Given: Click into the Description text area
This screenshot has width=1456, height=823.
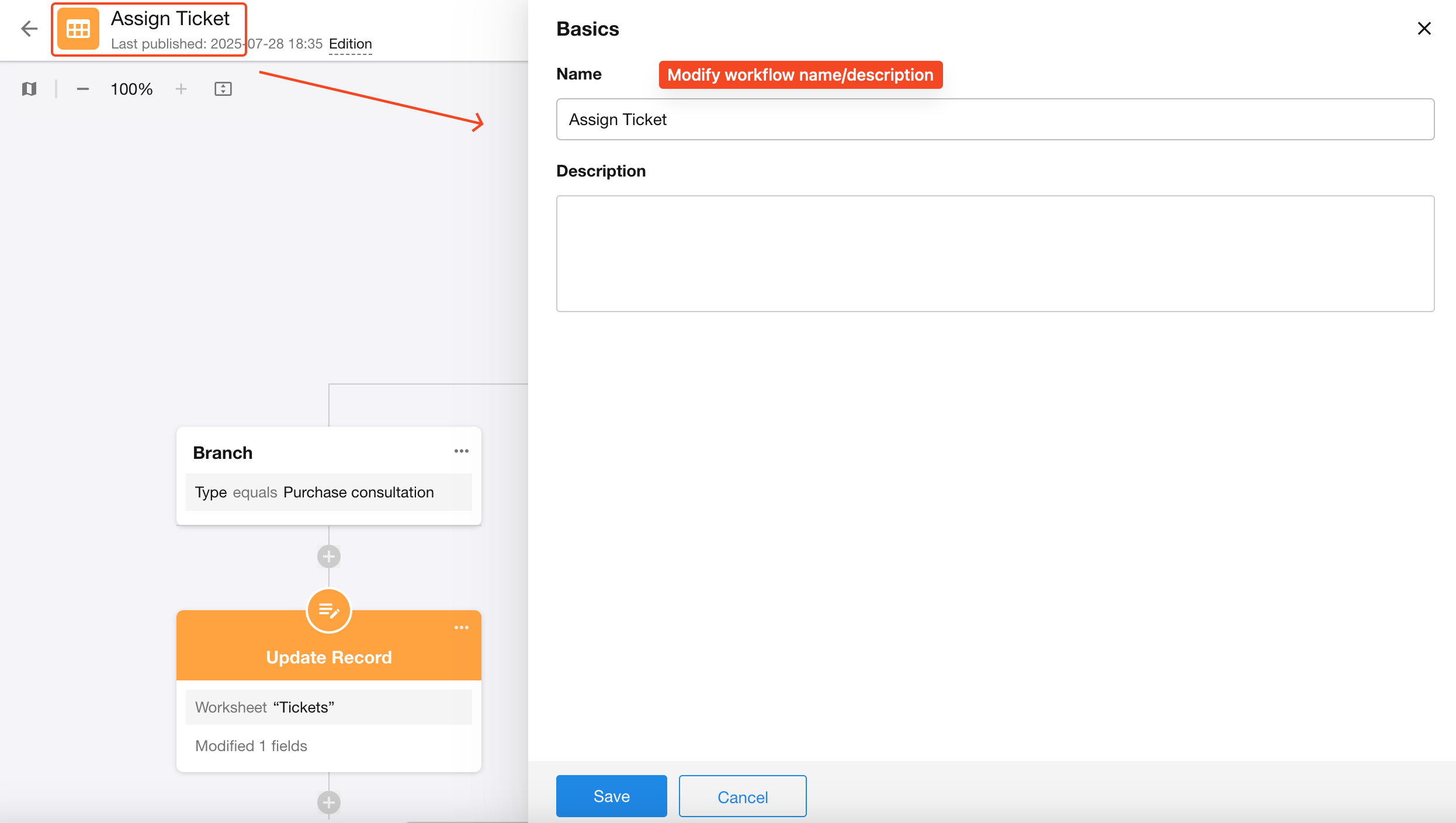Looking at the screenshot, I should point(994,254).
